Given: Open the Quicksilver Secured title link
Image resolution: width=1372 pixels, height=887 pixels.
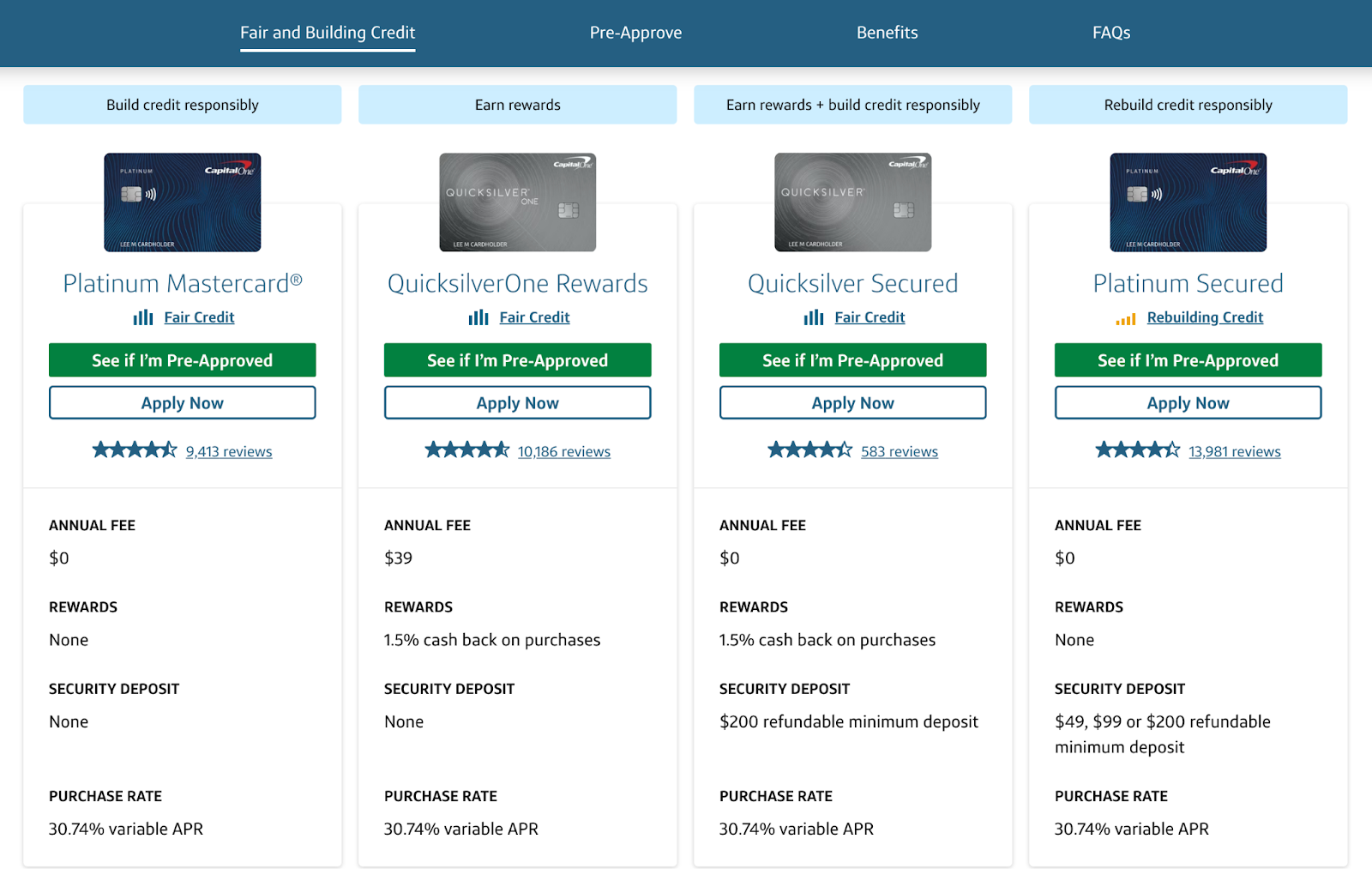Looking at the screenshot, I should pos(853,283).
